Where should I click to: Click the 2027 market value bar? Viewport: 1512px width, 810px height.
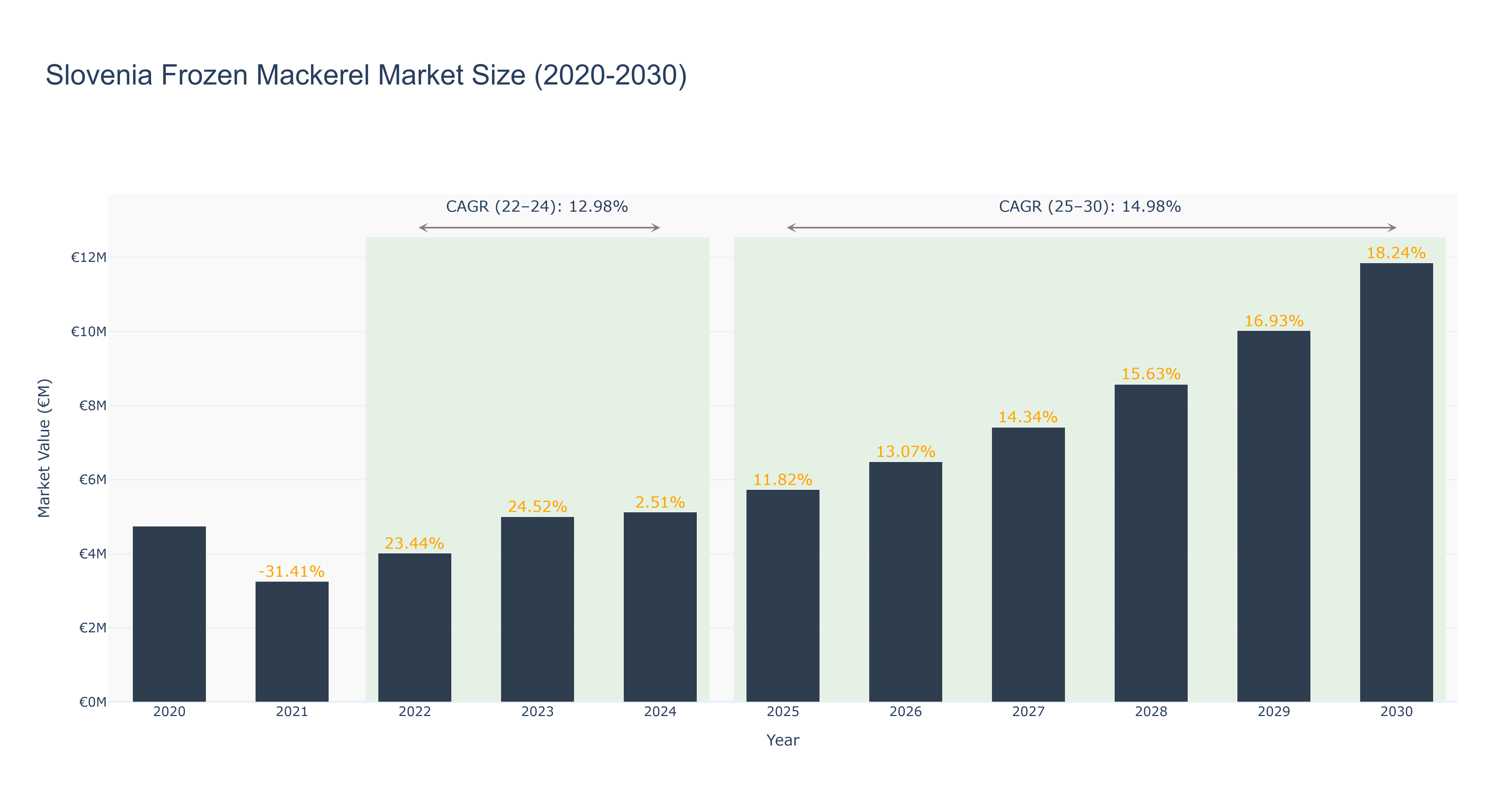tap(1028, 565)
